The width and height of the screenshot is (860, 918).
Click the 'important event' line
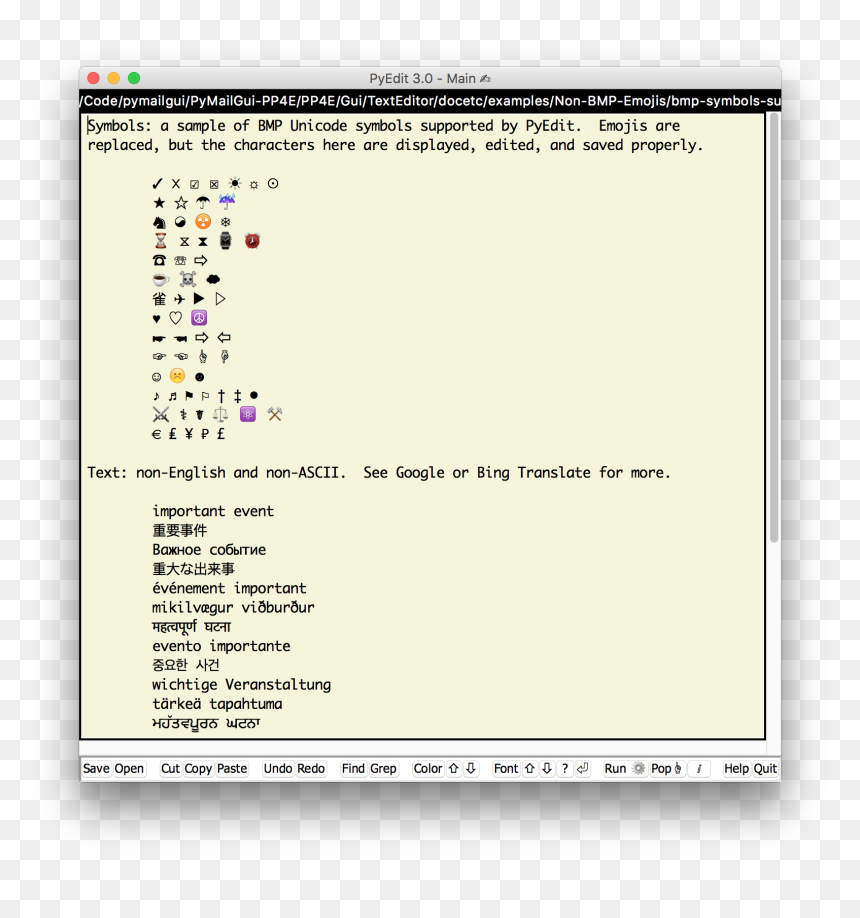click(x=213, y=511)
